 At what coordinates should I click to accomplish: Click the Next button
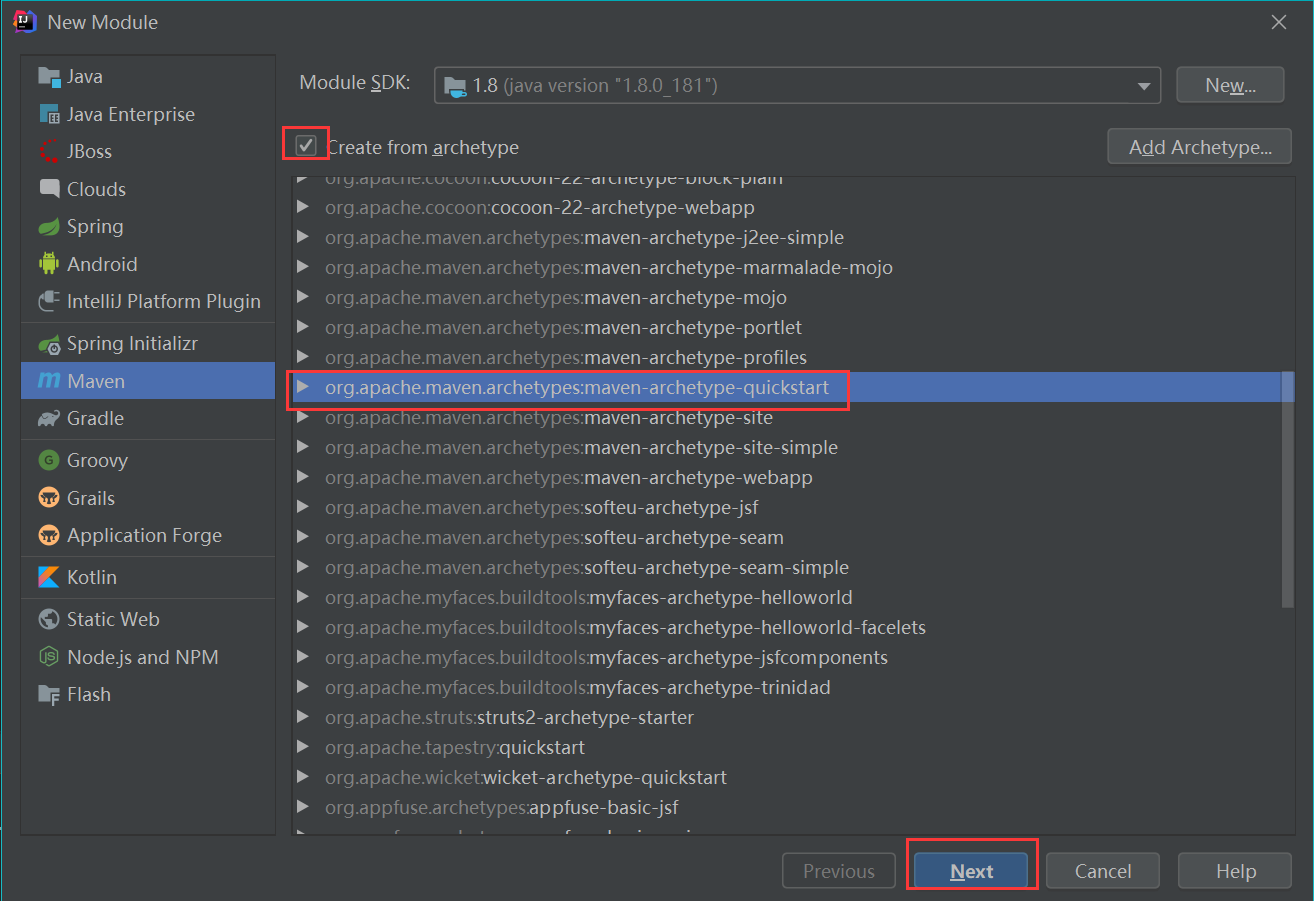click(971, 871)
